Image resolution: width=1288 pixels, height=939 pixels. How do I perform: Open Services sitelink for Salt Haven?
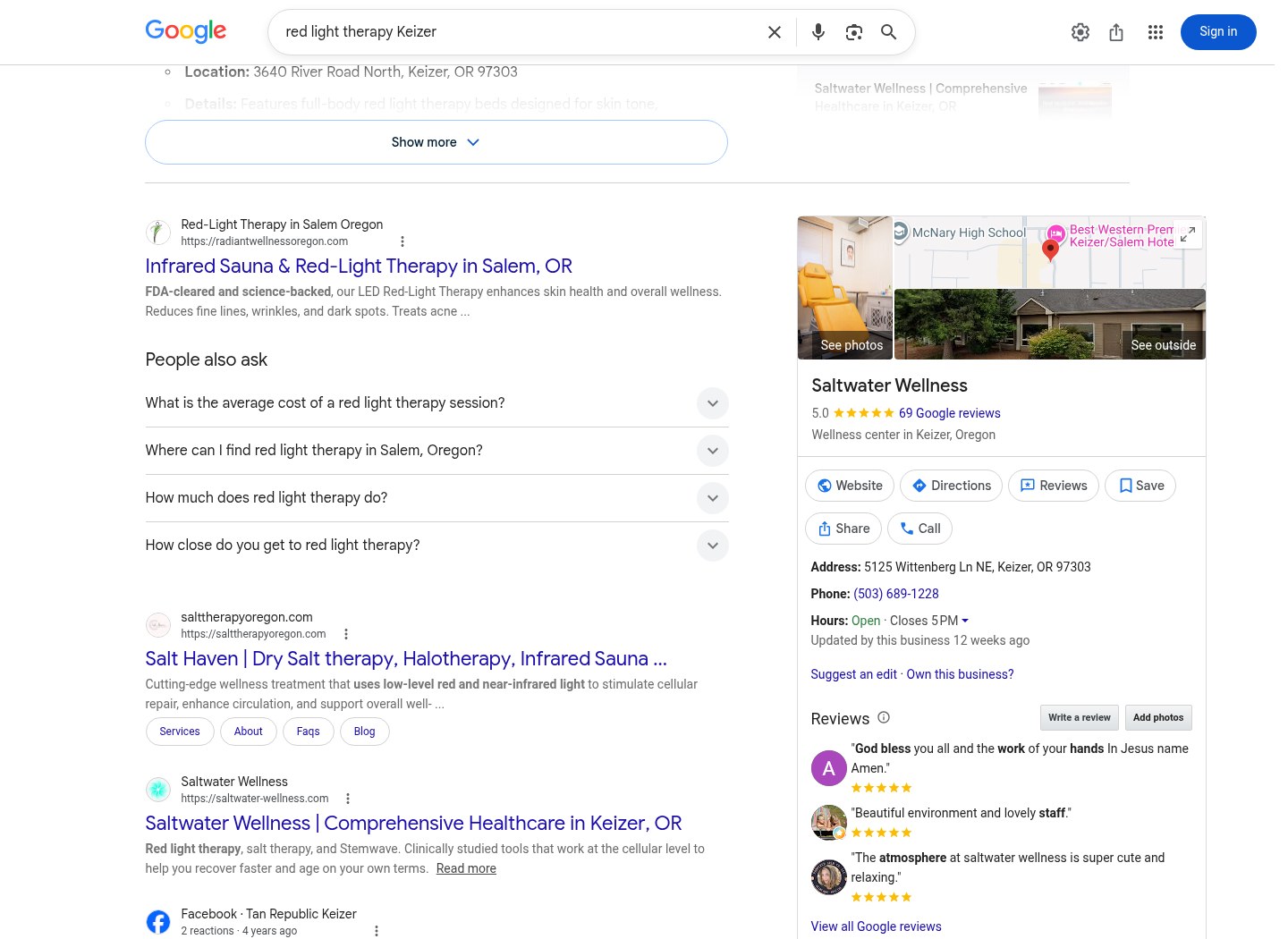pos(180,732)
